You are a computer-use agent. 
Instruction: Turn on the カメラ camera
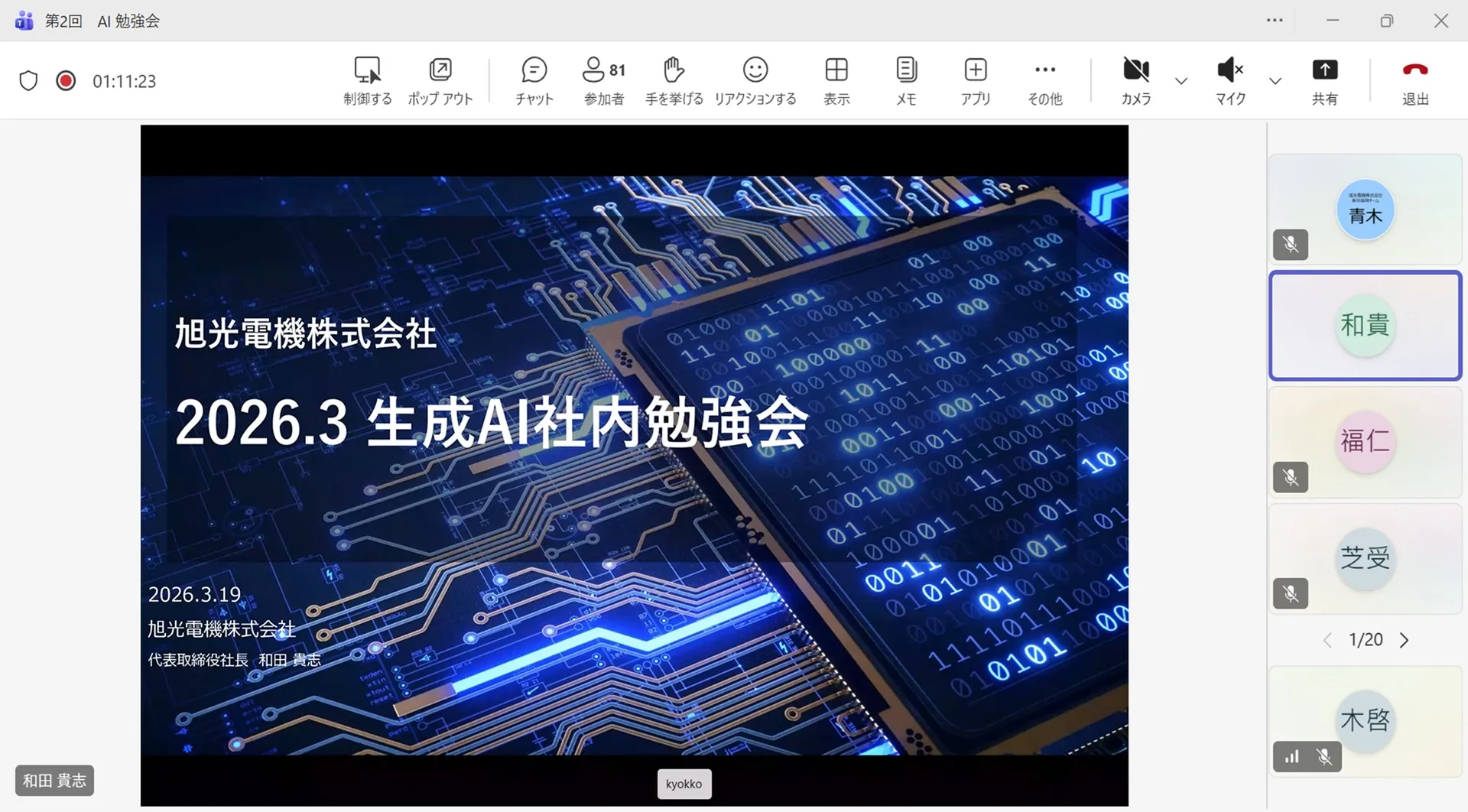[x=1136, y=80]
